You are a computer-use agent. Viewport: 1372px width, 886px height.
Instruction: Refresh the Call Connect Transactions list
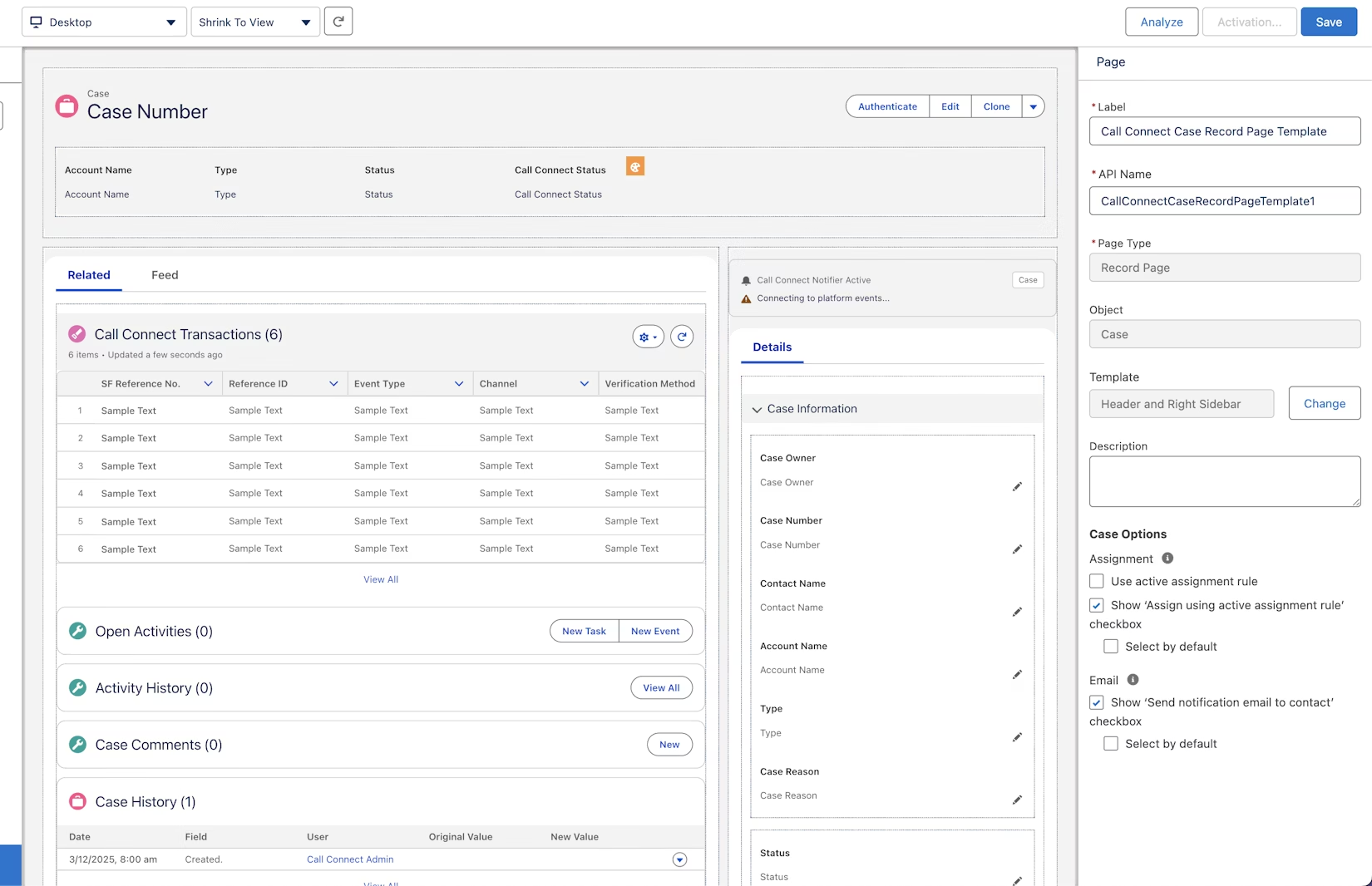(x=682, y=337)
